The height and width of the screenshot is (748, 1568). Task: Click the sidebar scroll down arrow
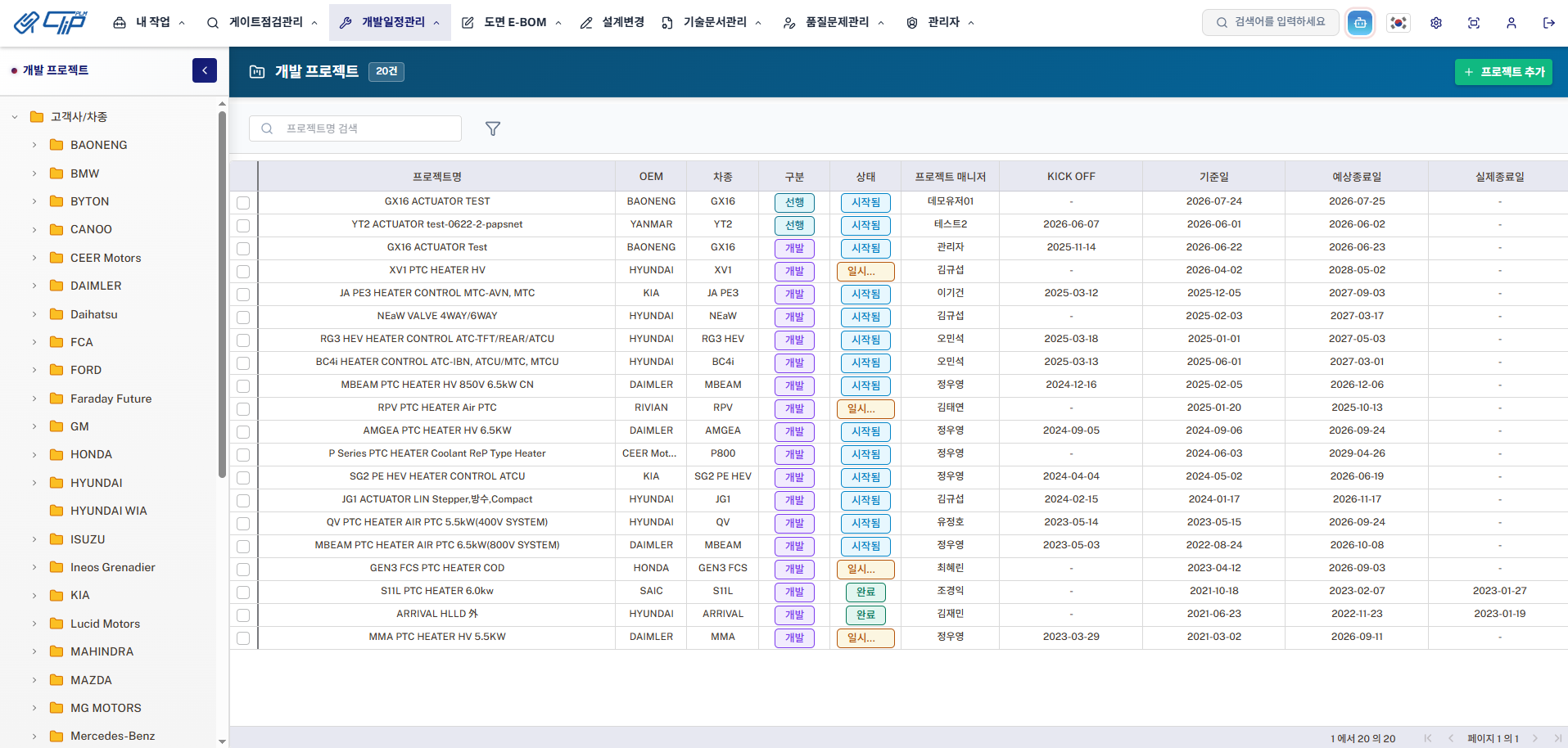click(x=222, y=741)
